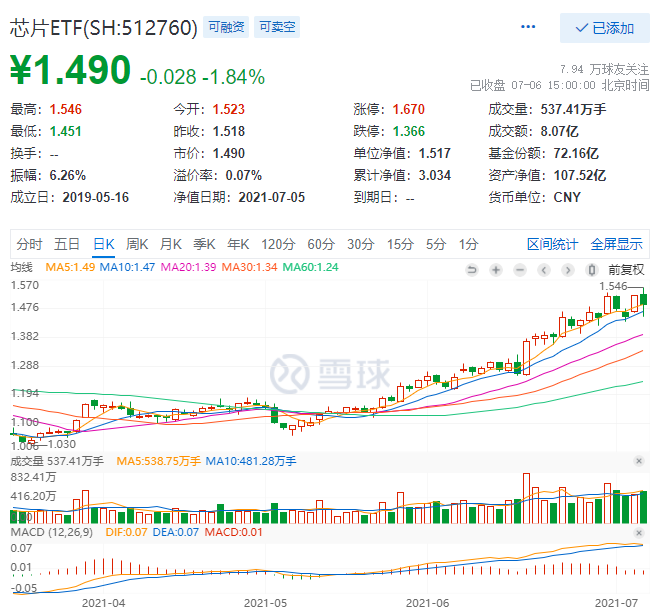Click the 1.030 low price marker on chart
The height and width of the screenshot is (614, 664).
coord(62,444)
